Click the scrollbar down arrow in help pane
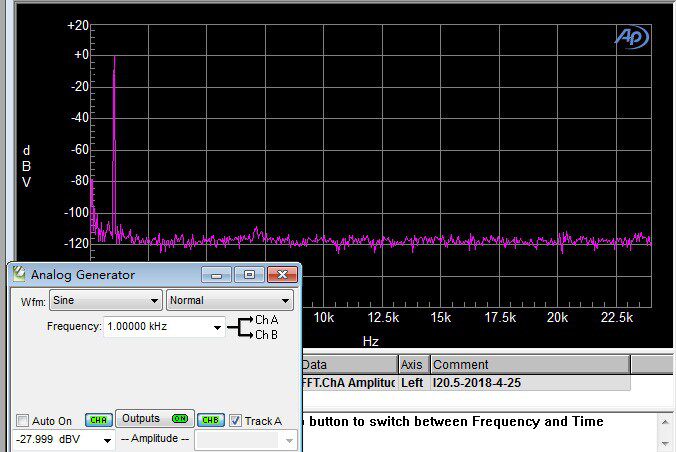The image size is (676, 452). (665, 443)
